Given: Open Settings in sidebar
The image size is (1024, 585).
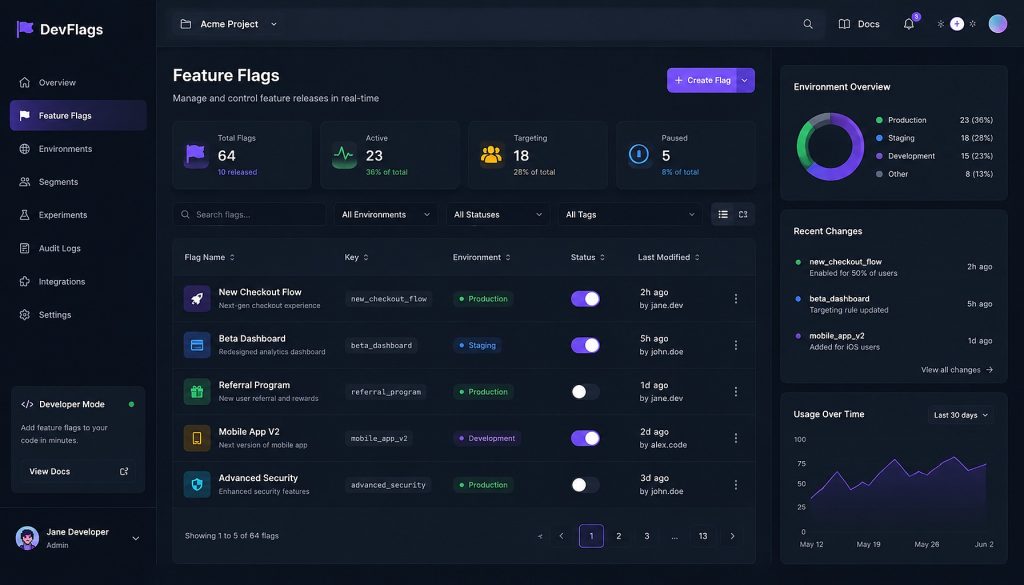Looking at the screenshot, I should pos(78,315).
